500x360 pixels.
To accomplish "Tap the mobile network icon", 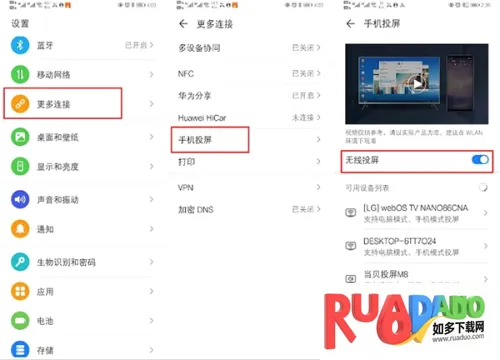I will pyautogui.click(x=20, y=74).
